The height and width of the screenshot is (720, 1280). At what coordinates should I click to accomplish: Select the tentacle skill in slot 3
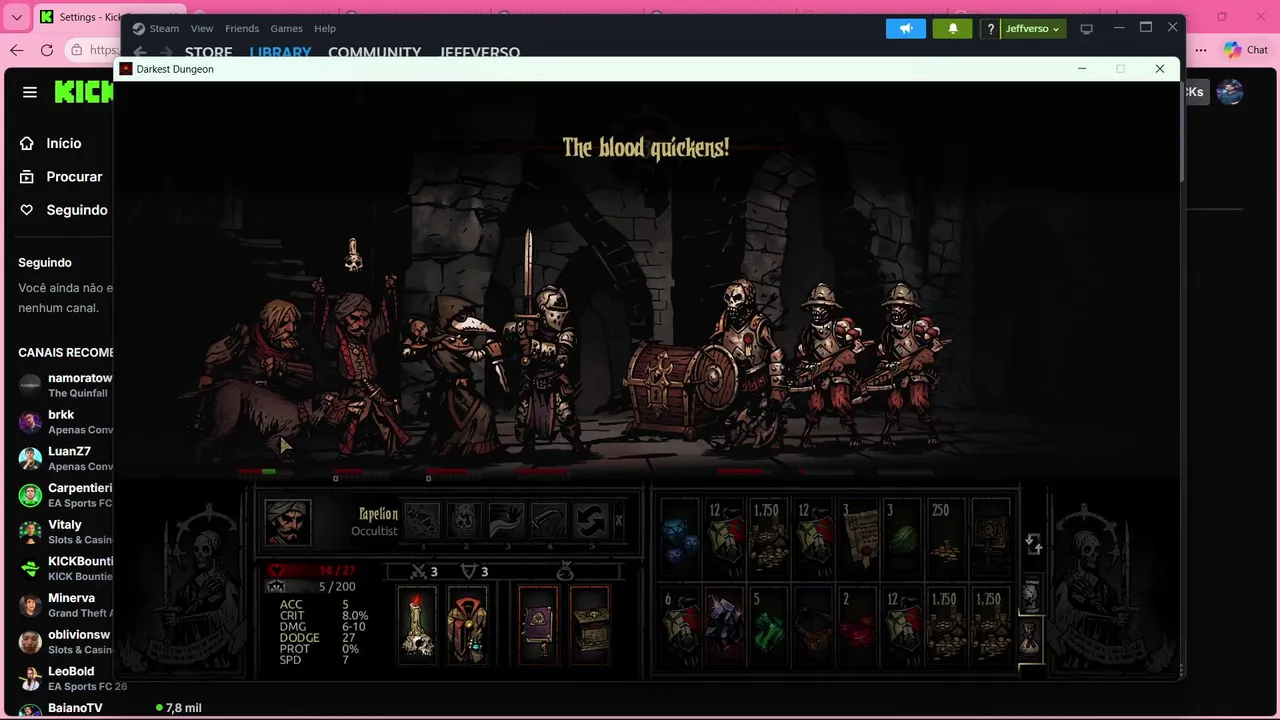(x=506, y=521)
